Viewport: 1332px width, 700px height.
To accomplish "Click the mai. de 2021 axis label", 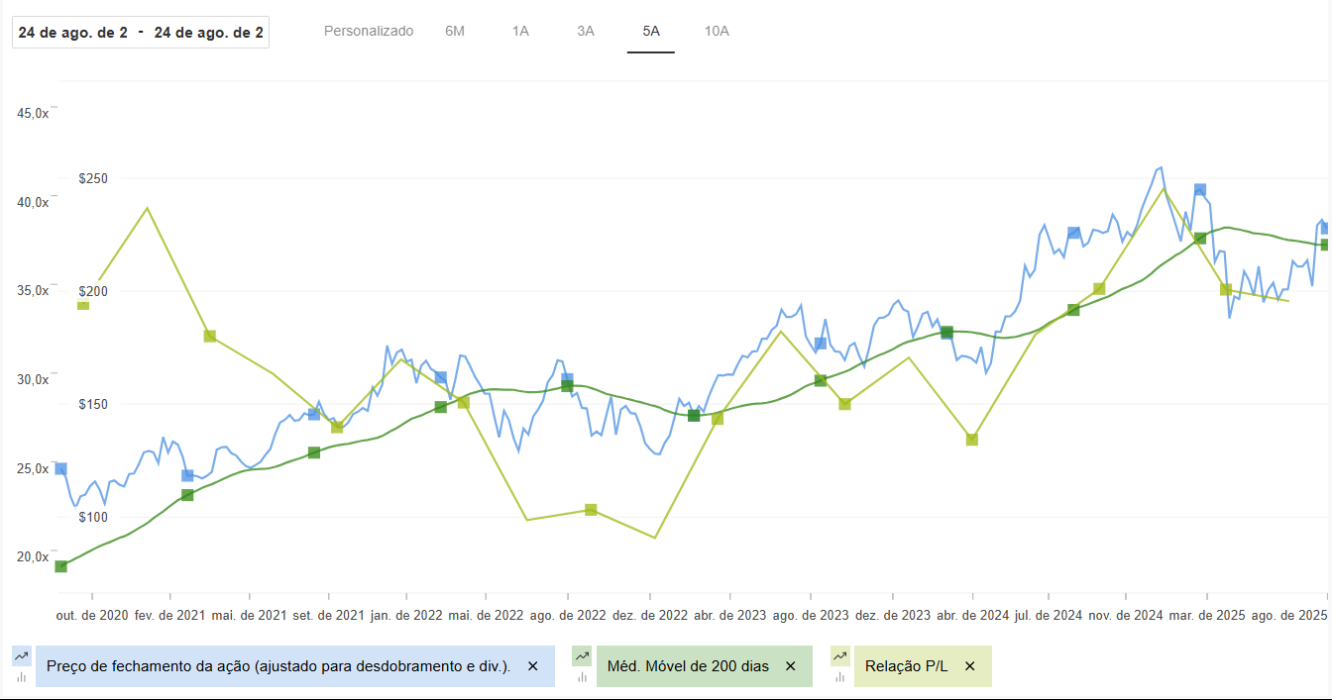I will (x=248, y=615).
